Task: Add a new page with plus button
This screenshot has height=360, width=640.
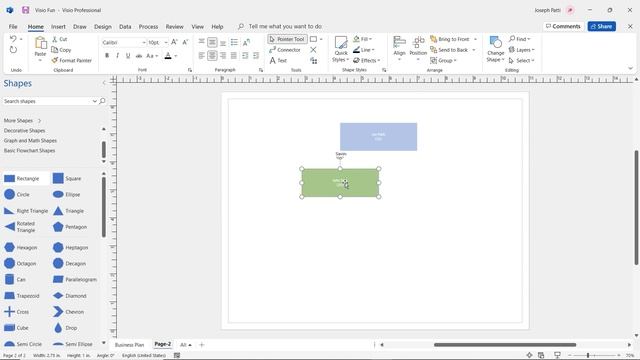Action: (202, 345)
